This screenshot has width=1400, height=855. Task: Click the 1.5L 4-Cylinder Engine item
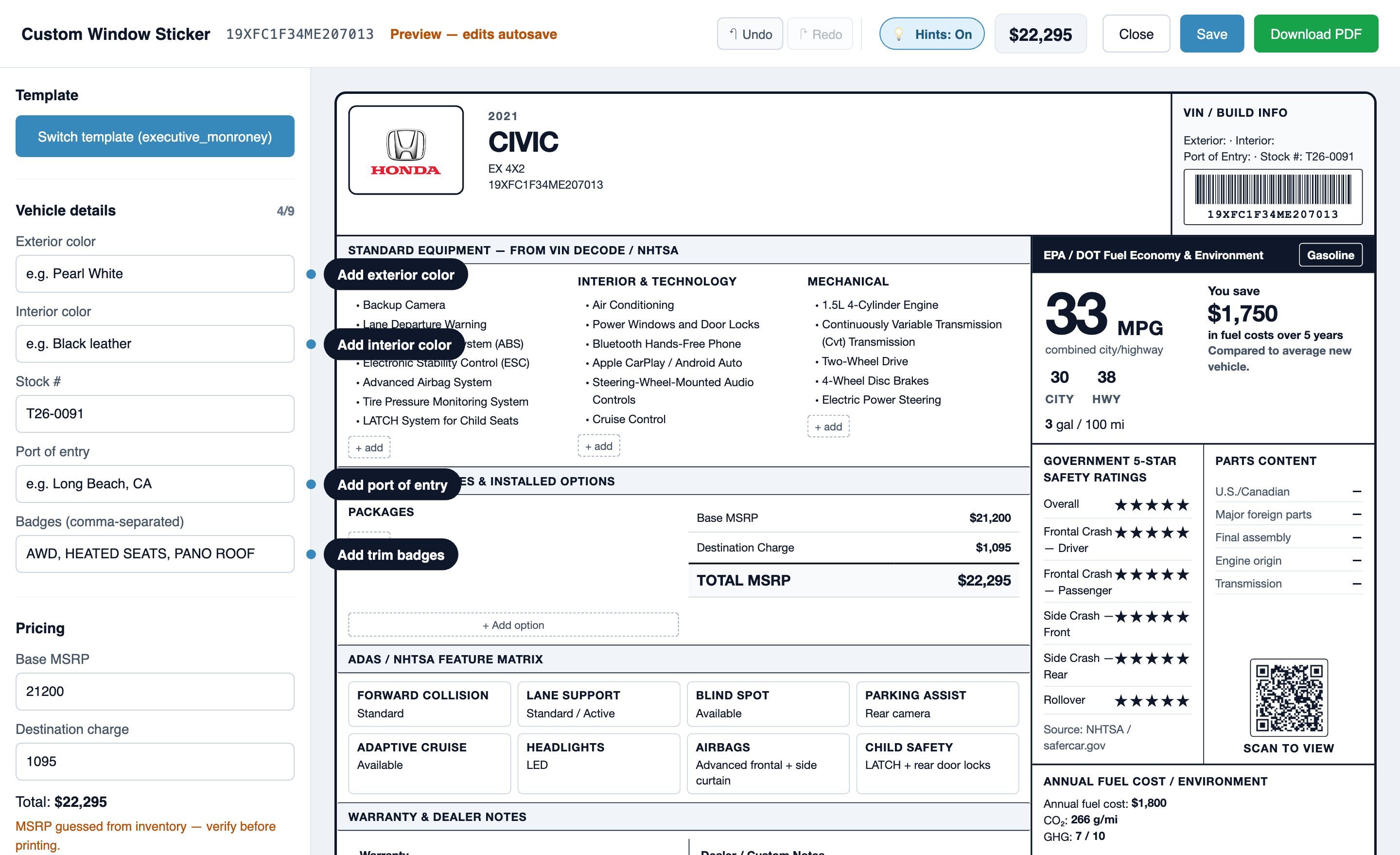(879, 305)
